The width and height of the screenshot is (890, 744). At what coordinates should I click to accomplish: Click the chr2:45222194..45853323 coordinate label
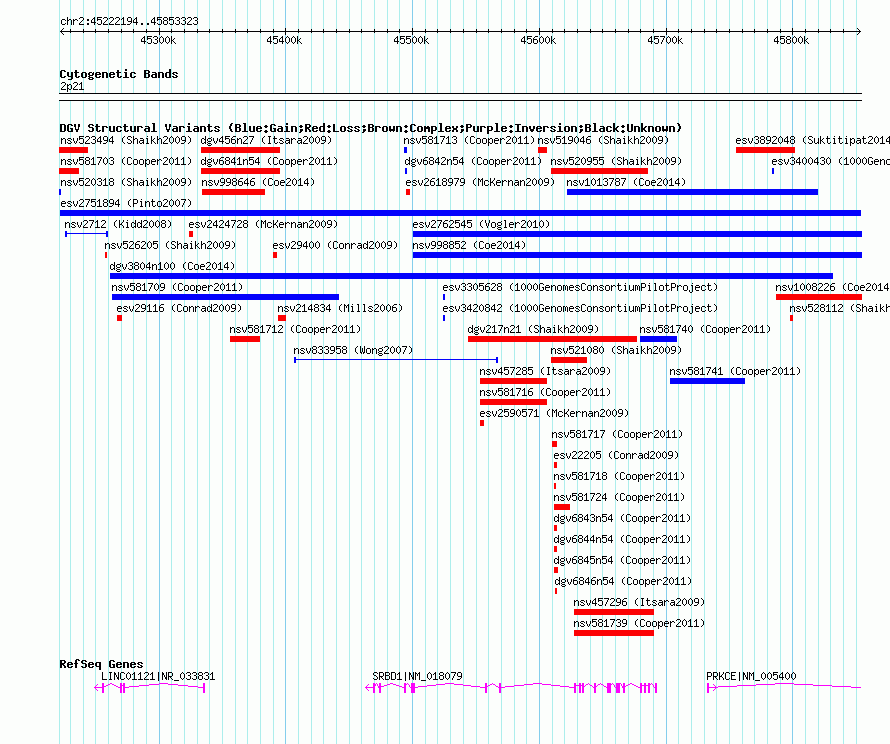[x=129, y=22]
